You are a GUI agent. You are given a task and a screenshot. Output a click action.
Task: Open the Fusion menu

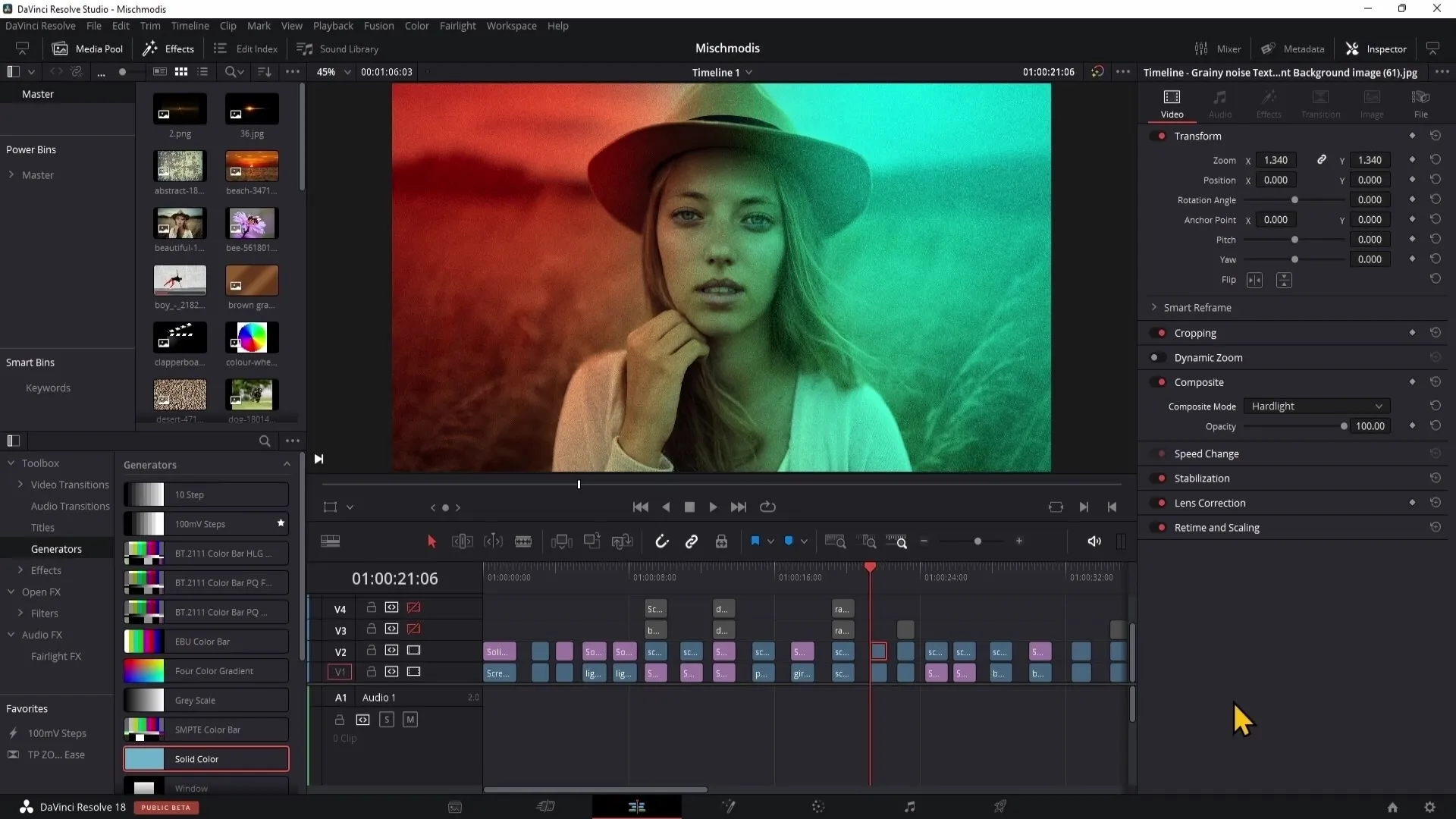pyautogui.click(x=378, y=26)
